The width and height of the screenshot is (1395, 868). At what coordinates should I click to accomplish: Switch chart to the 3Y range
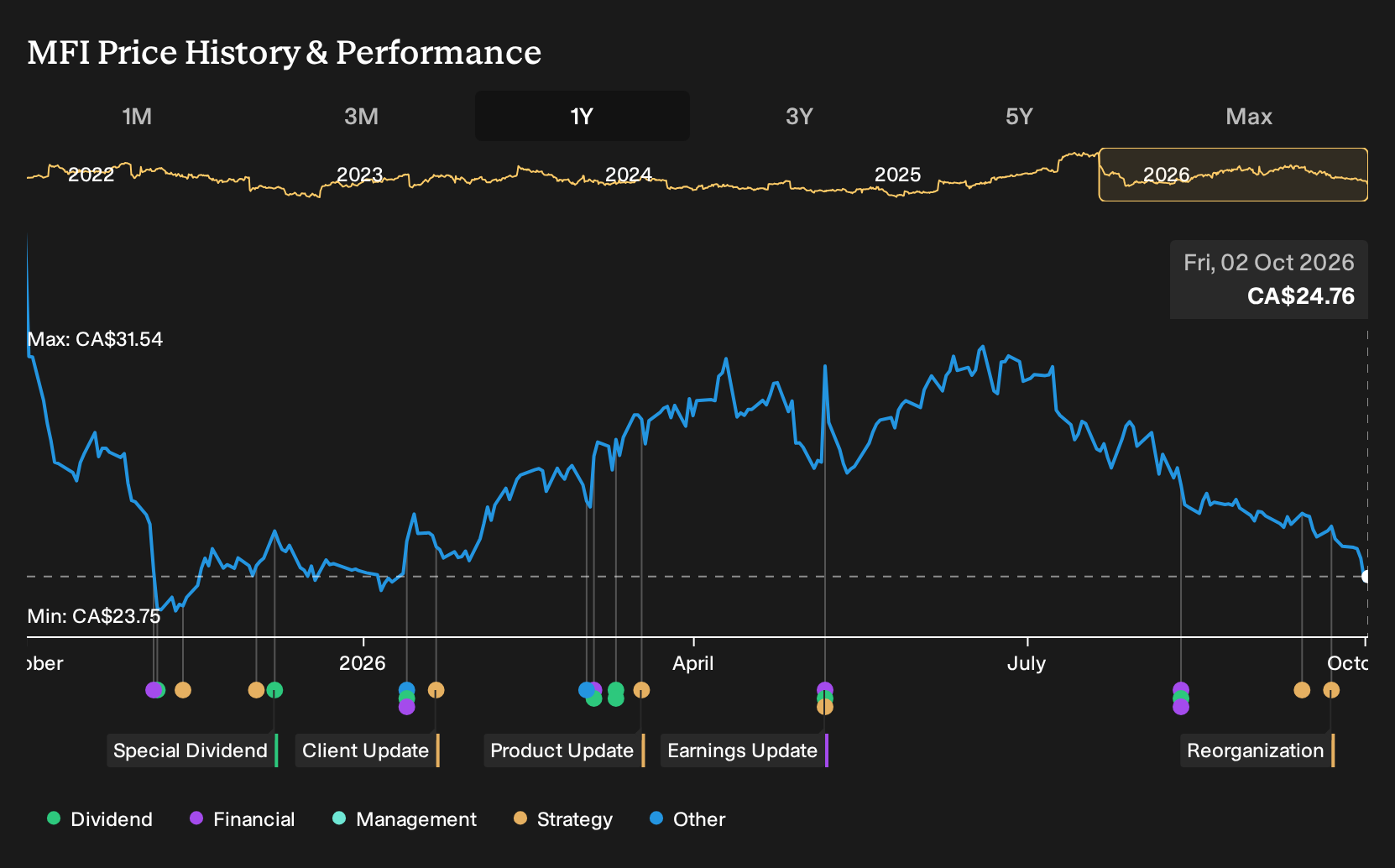pyautogui.click(x=799, y=116)
